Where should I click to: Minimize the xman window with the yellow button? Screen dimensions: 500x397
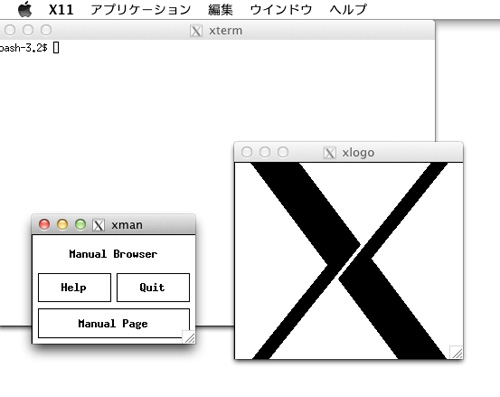click(x=62, y=224)
